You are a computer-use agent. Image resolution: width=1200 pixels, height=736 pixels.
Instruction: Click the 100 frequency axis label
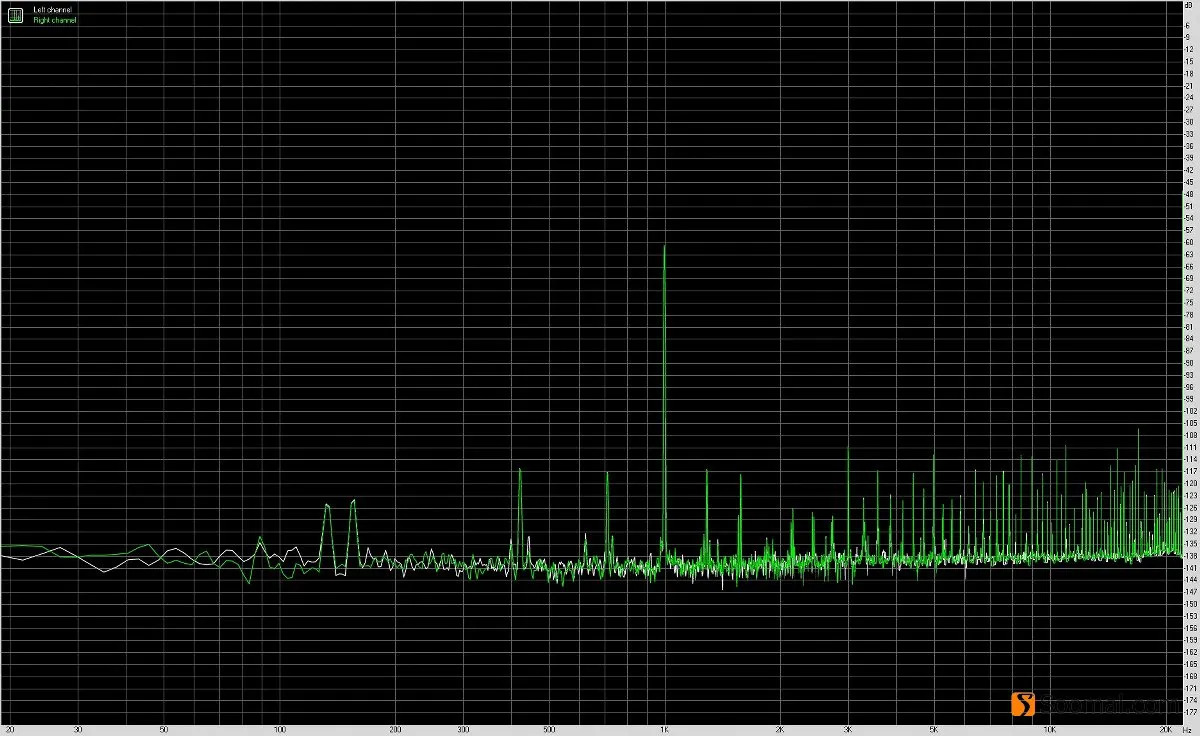pos(279,729)
